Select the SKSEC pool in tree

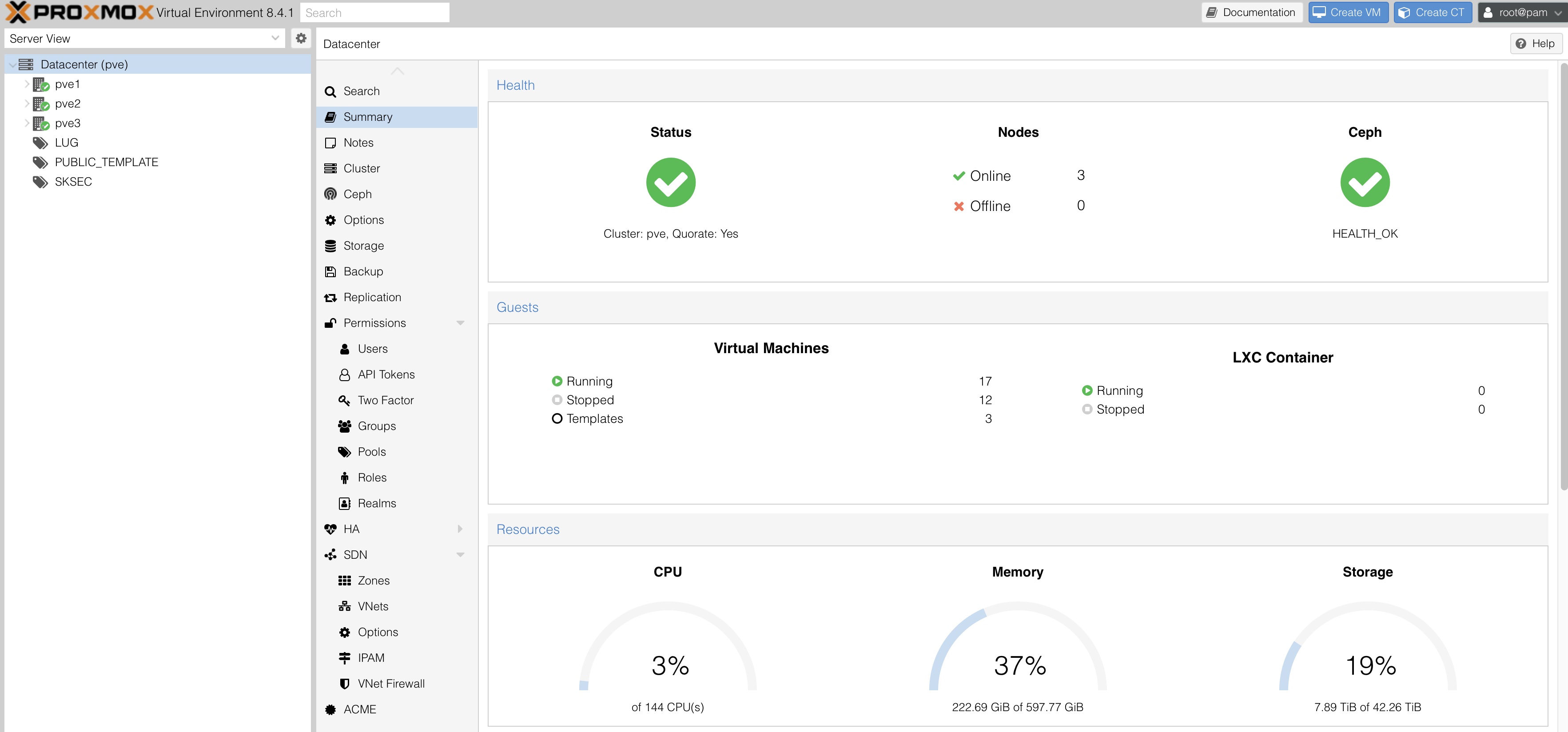click(157, 181)
